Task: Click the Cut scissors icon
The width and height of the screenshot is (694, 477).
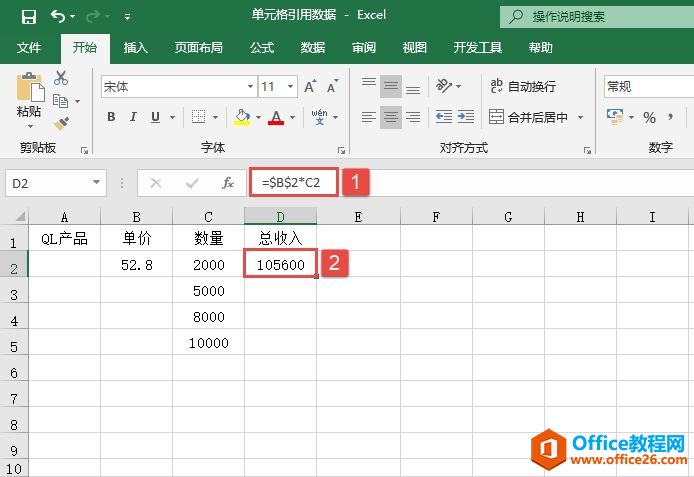Action: click(61, 78)
